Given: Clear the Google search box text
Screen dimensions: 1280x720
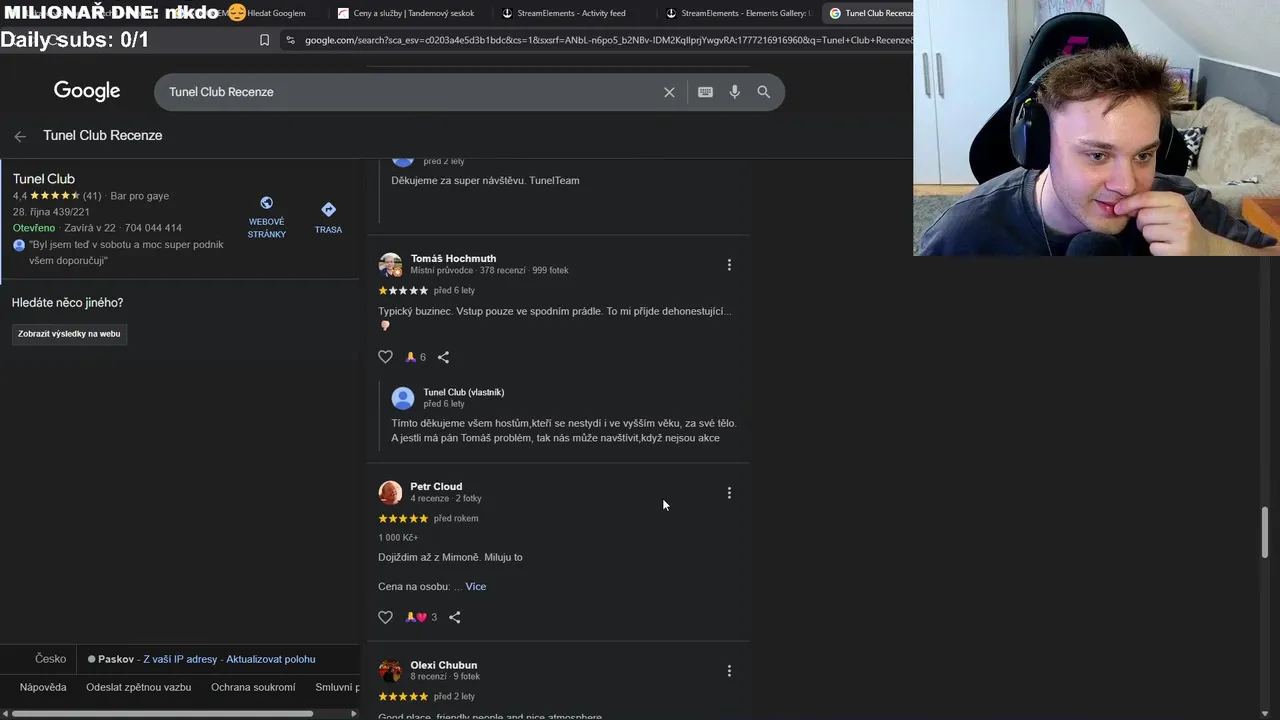Looking at the screenshot, I should (x=669, y=92).
